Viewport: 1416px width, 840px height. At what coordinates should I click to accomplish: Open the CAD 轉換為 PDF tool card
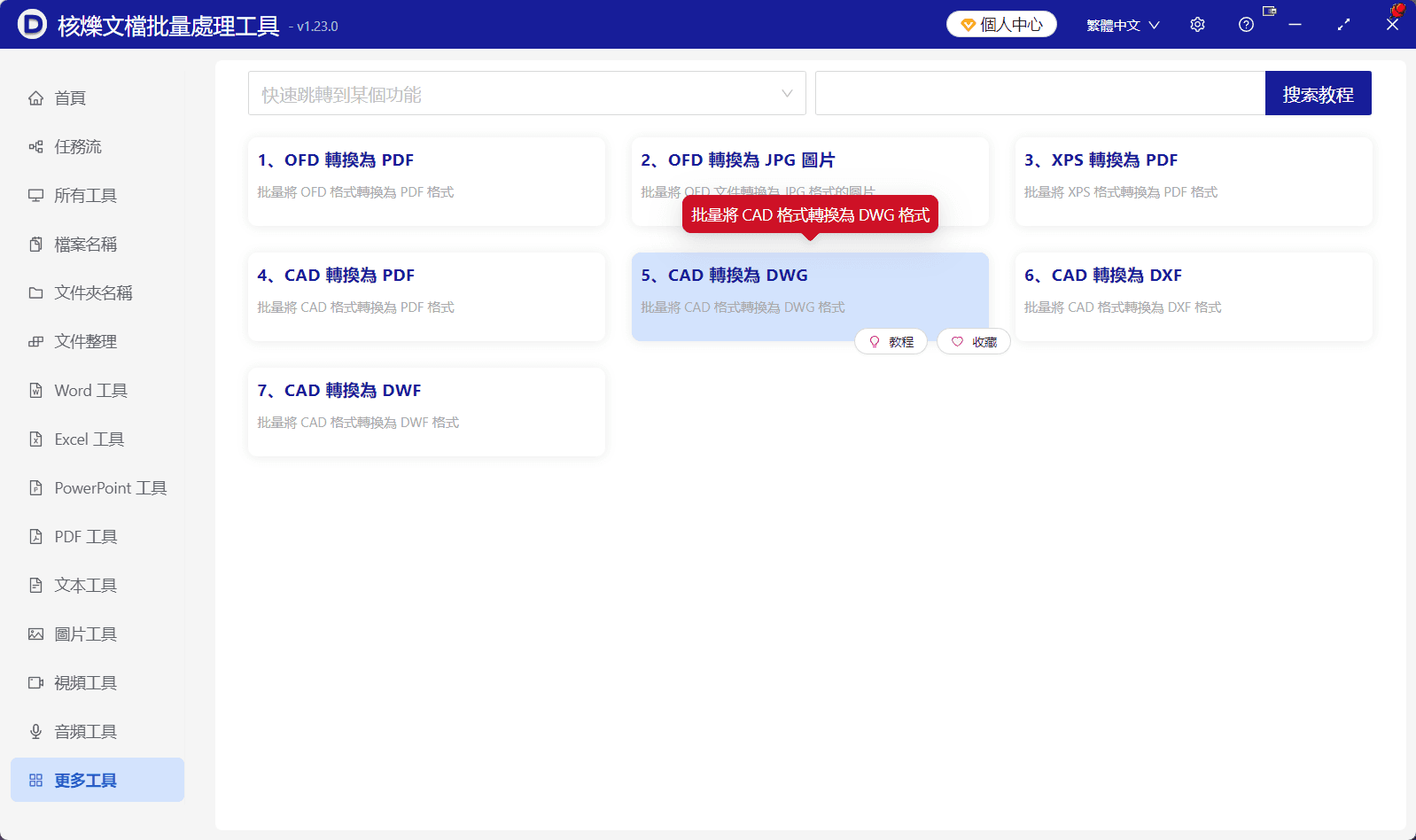pos(426,297)
